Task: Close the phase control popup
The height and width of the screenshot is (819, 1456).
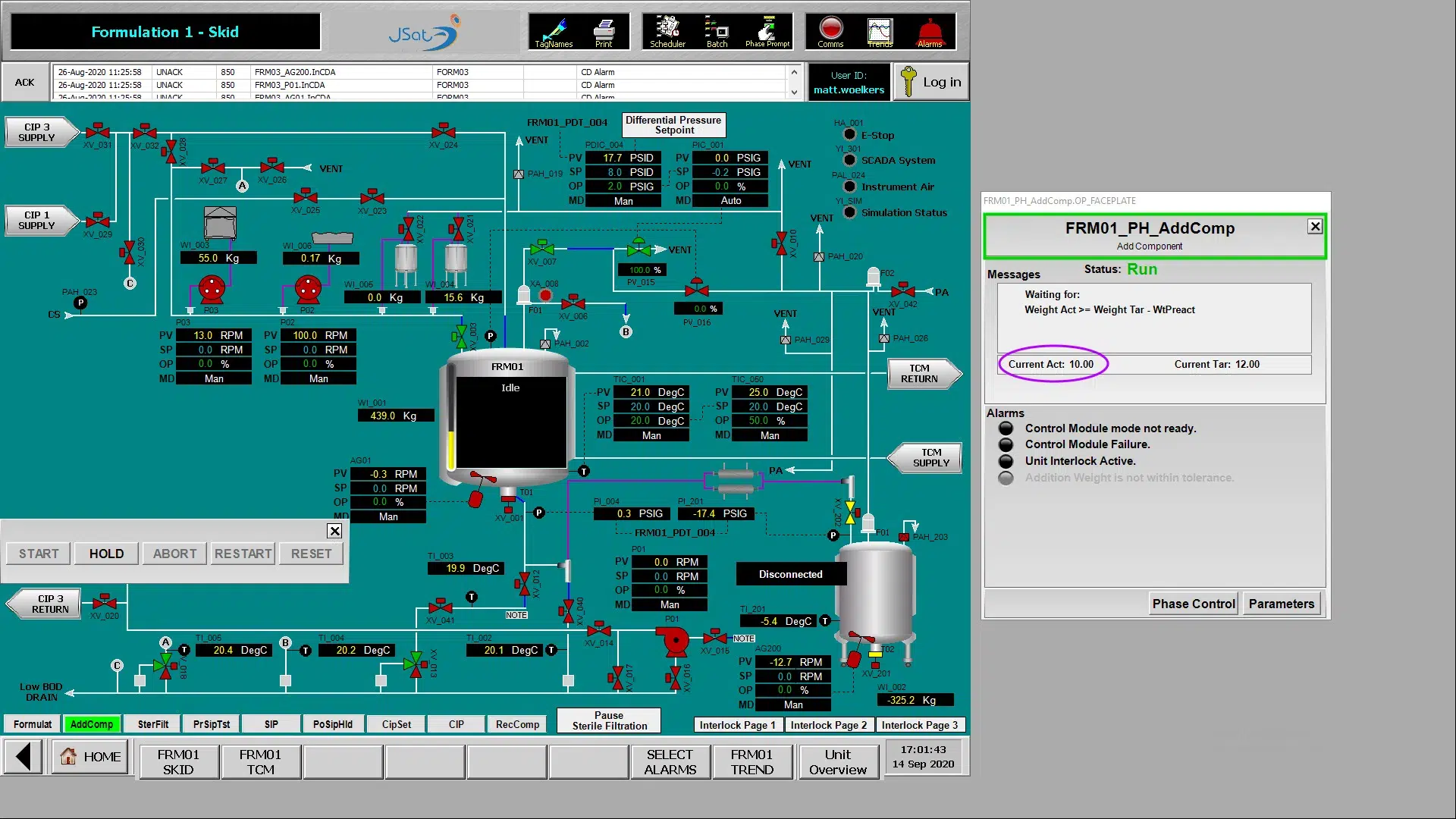Action: click(x=334, y=531)
